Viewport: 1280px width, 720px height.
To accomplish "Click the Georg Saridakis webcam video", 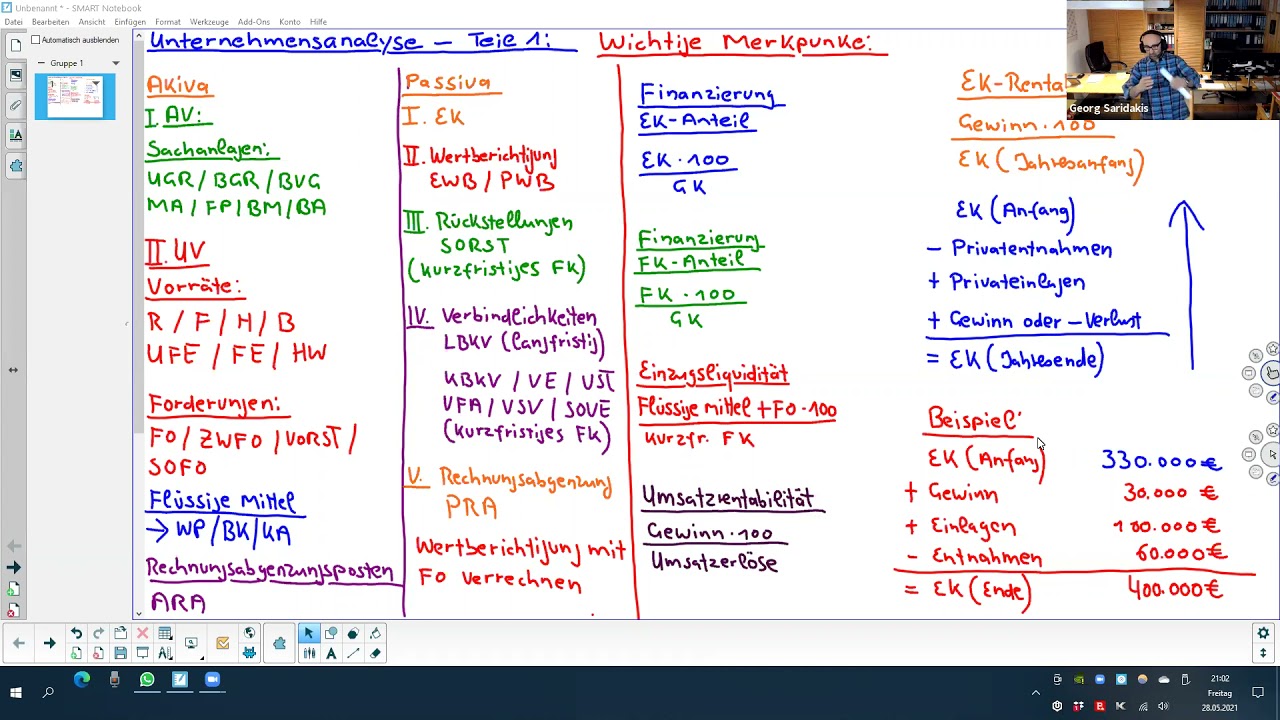I will [x=1173, y=60].
